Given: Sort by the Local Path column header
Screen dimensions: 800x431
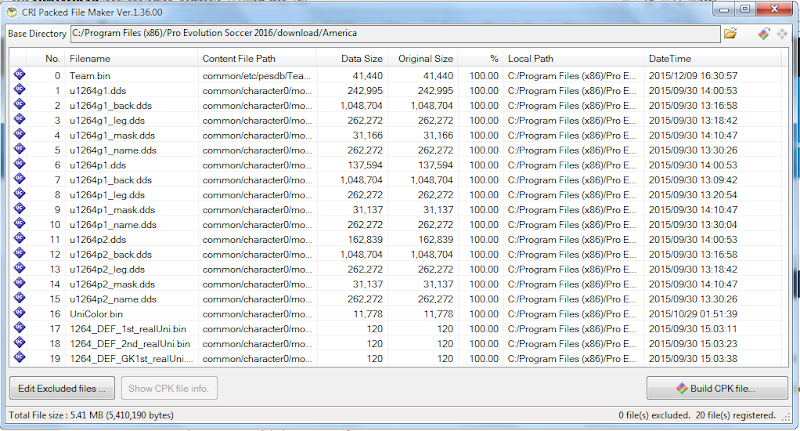Looking at the screenshot, I should coord(573,59).
